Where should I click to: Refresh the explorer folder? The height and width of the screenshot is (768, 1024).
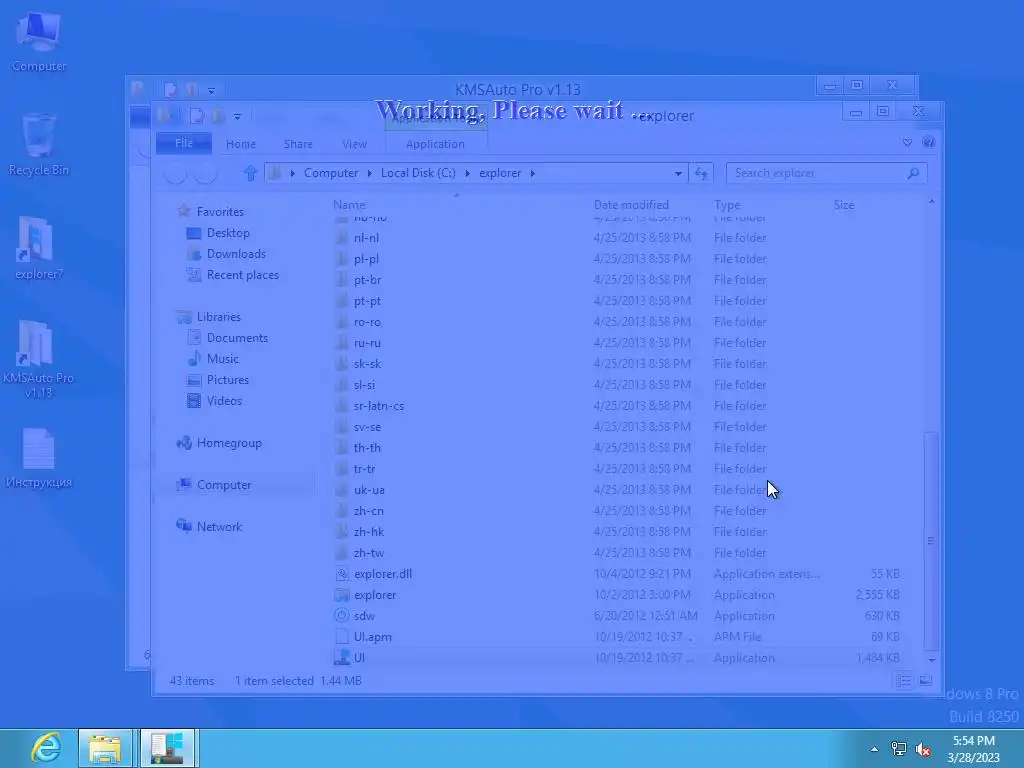point(701,173)
